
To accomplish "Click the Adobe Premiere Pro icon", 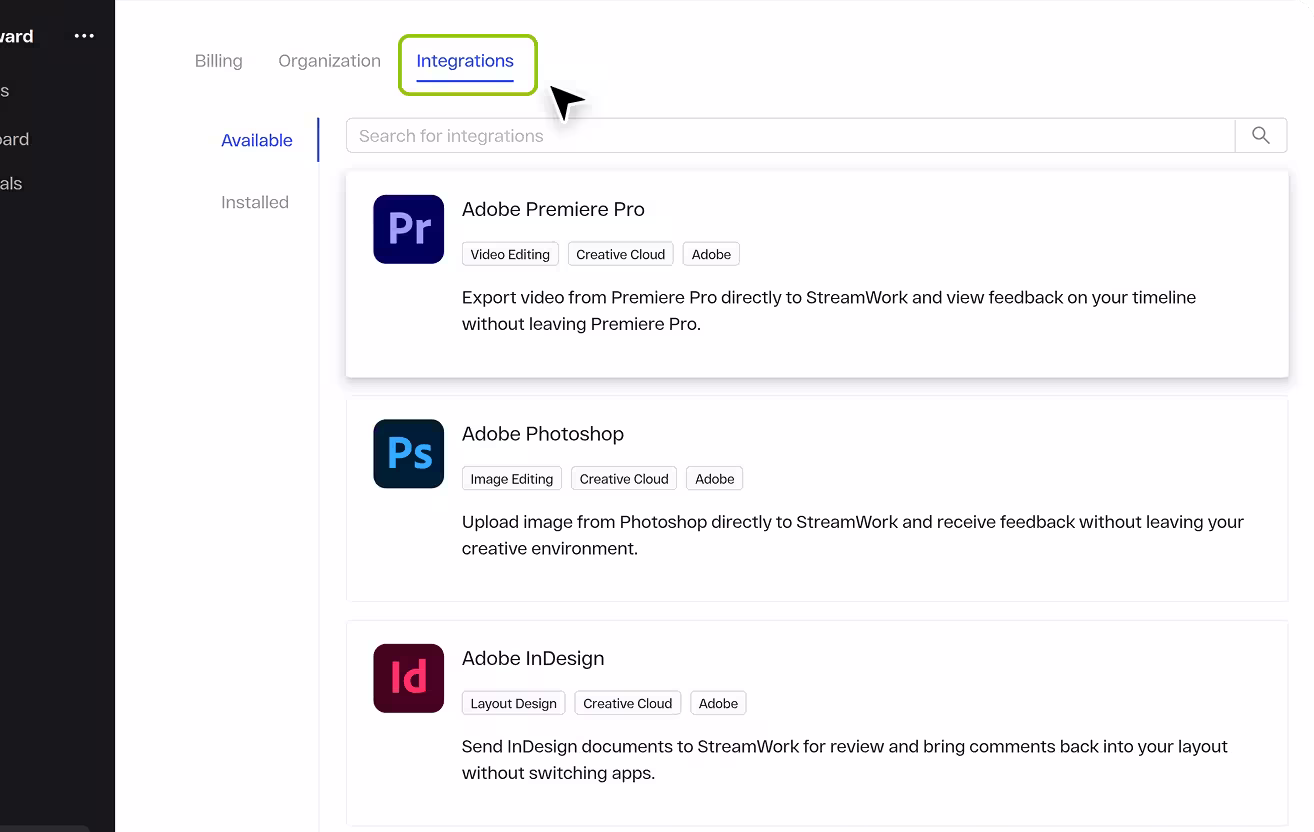I will [x=408, y=229].
